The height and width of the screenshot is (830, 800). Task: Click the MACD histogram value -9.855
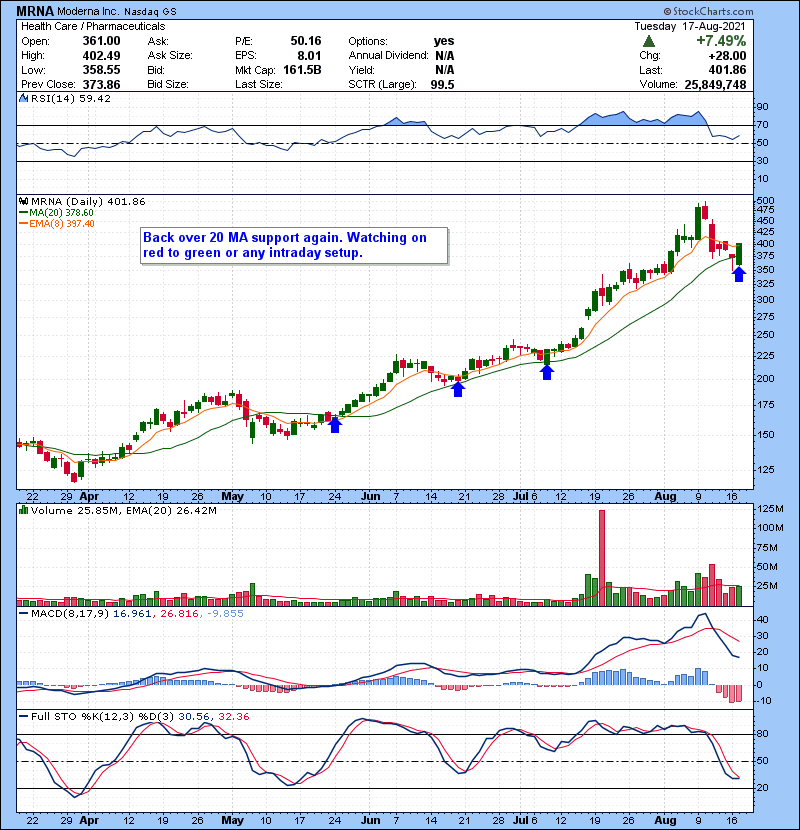(226, 614)
